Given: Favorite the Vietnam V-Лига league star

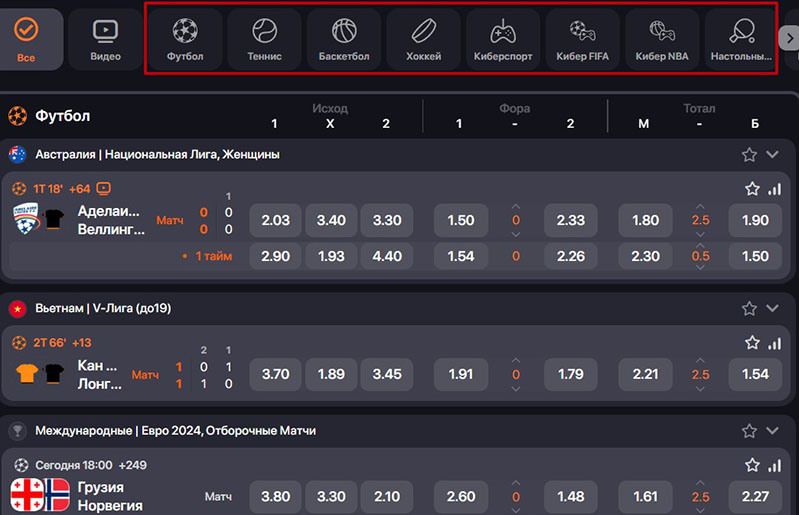Looking at the screenshot, I should [749, 309].
